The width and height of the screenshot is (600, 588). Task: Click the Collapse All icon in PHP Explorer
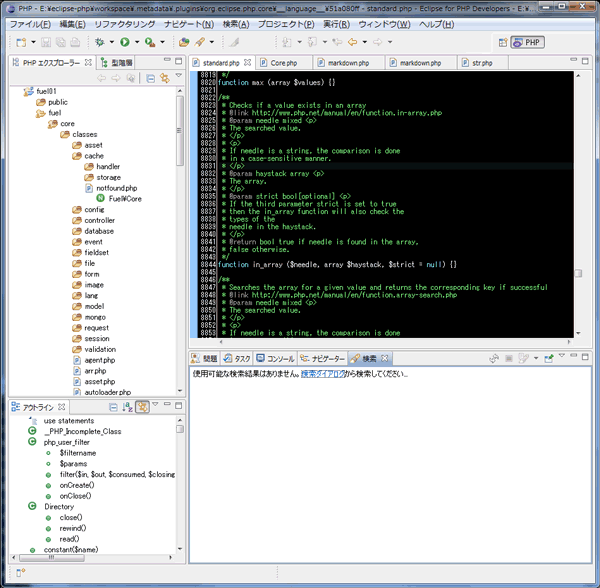[x=151, y=78]
